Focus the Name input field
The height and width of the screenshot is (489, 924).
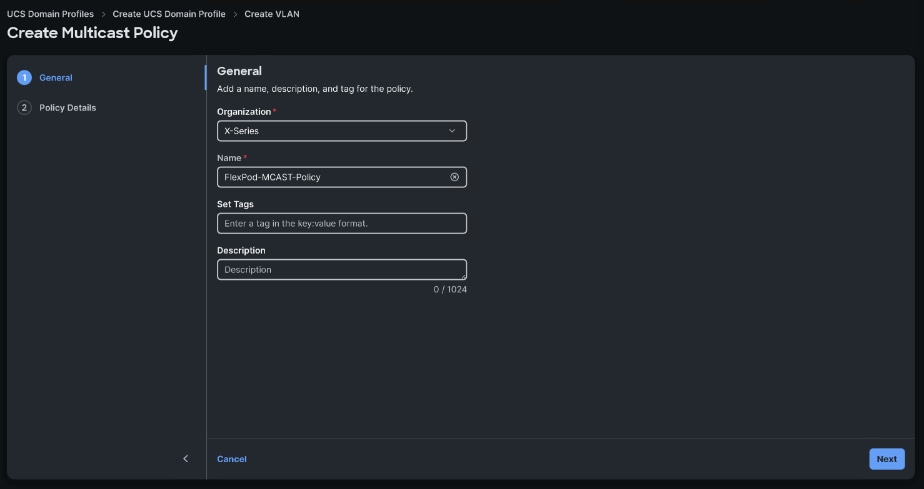click(x=342, y=177)
